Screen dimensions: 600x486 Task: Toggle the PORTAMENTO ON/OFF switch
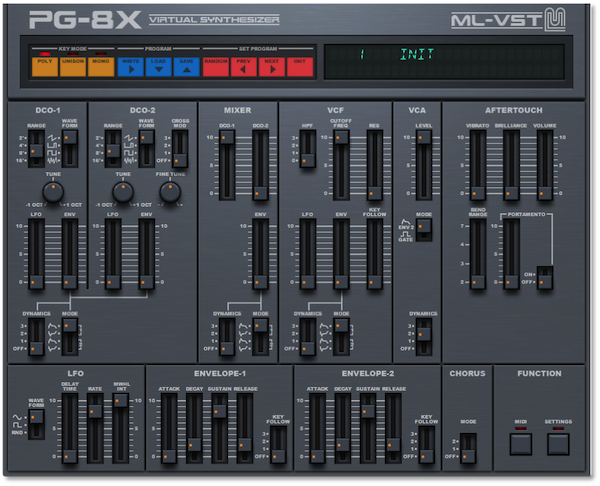coord(545,278)
